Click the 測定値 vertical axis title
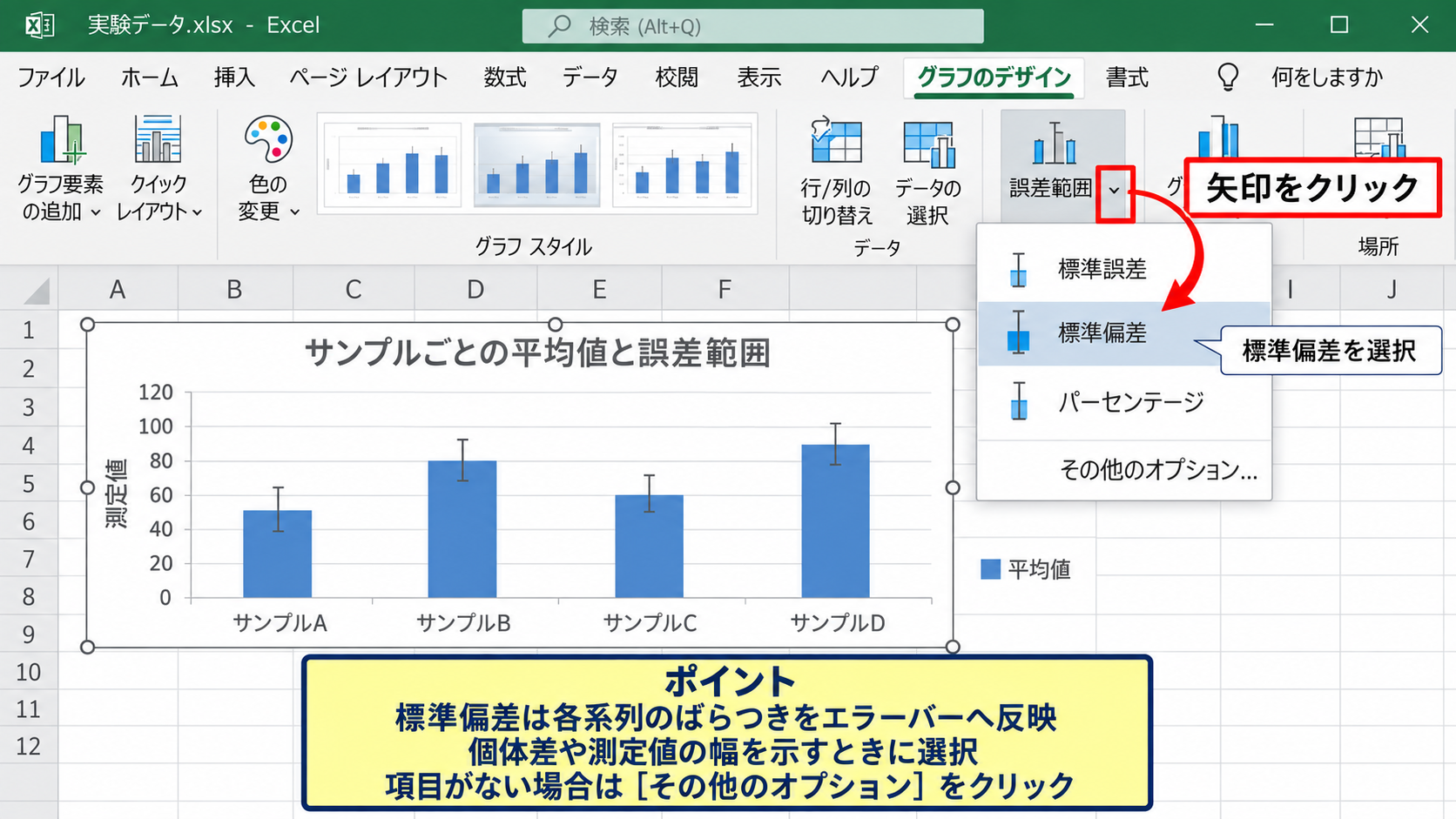 [117, 494]
